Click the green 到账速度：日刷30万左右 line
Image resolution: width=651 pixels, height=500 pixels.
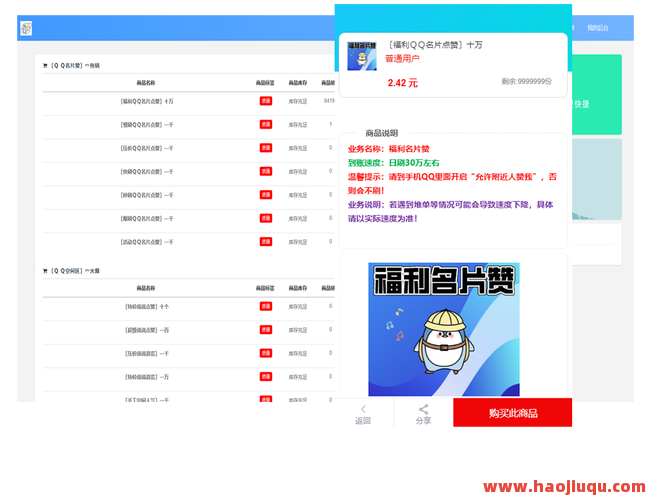(394, 163)
